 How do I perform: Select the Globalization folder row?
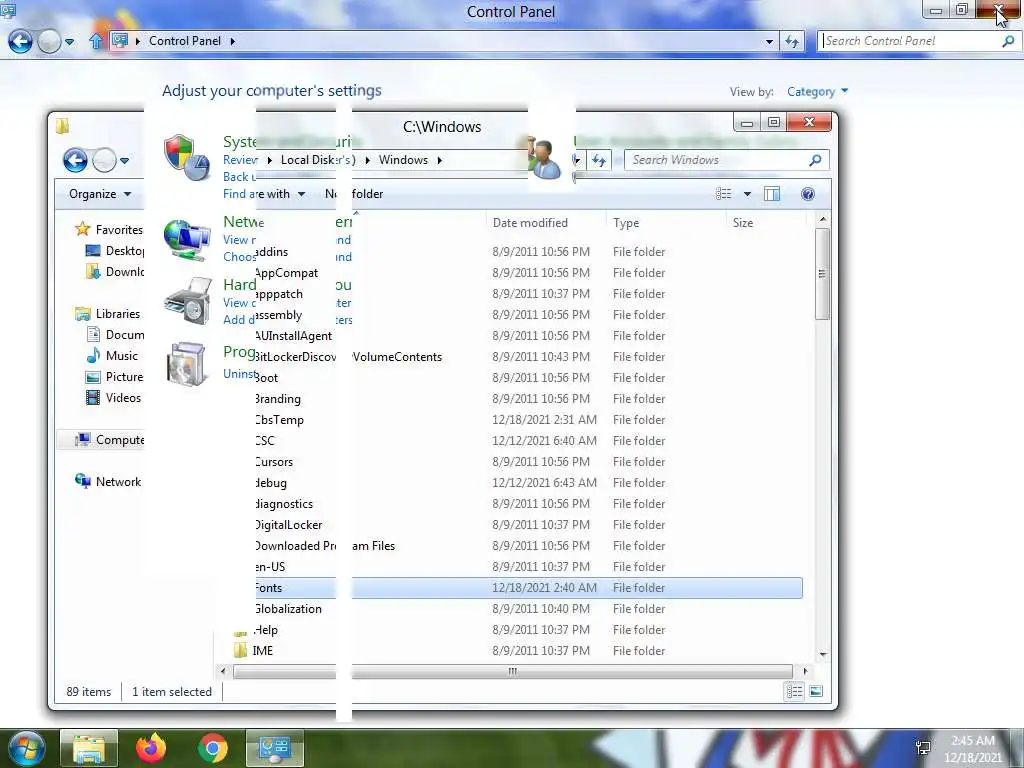click(528, 609)
